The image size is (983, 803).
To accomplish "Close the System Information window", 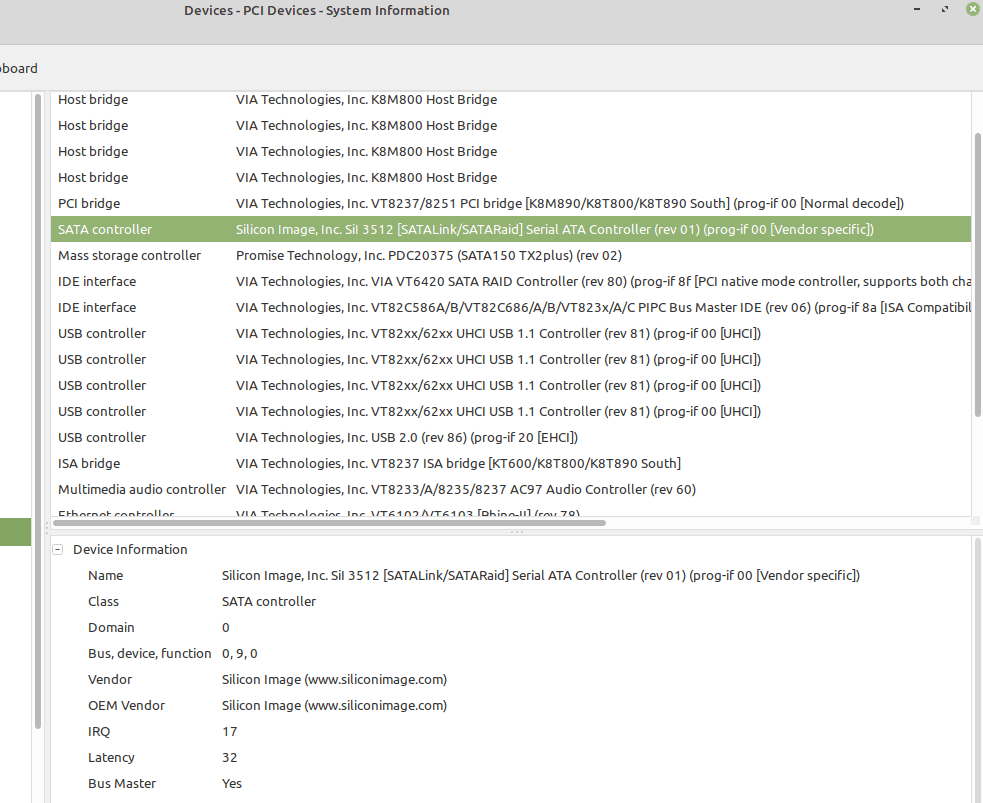I will point(972,9).
